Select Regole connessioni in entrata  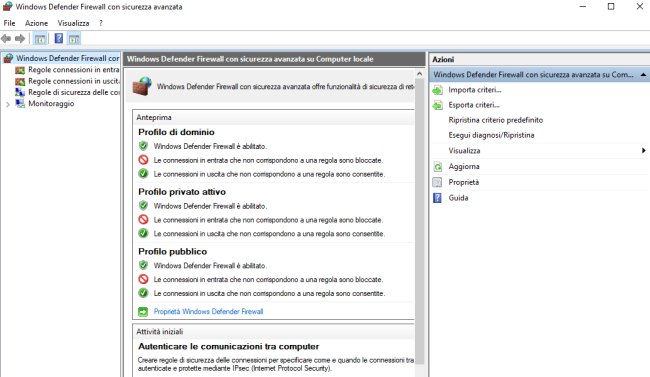[x=73, y=70]
